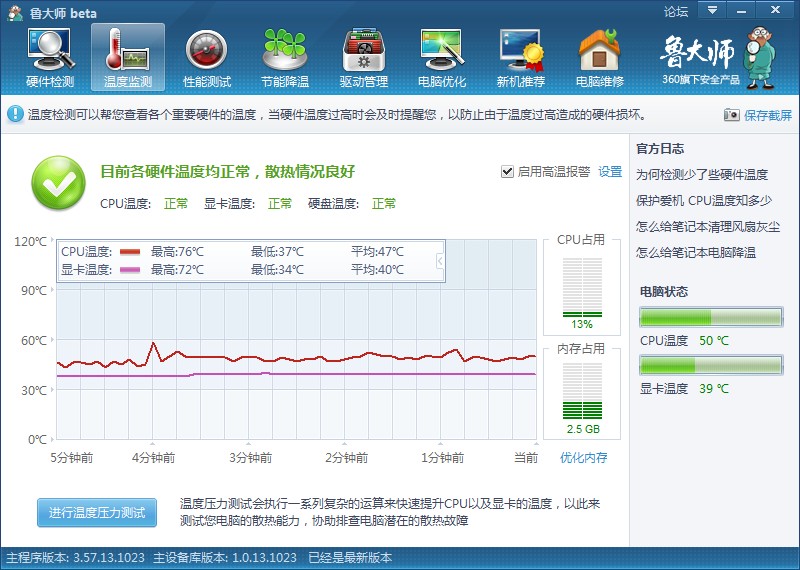
Task: Start 进行温度压力测试 stress test
Action: 97,512
